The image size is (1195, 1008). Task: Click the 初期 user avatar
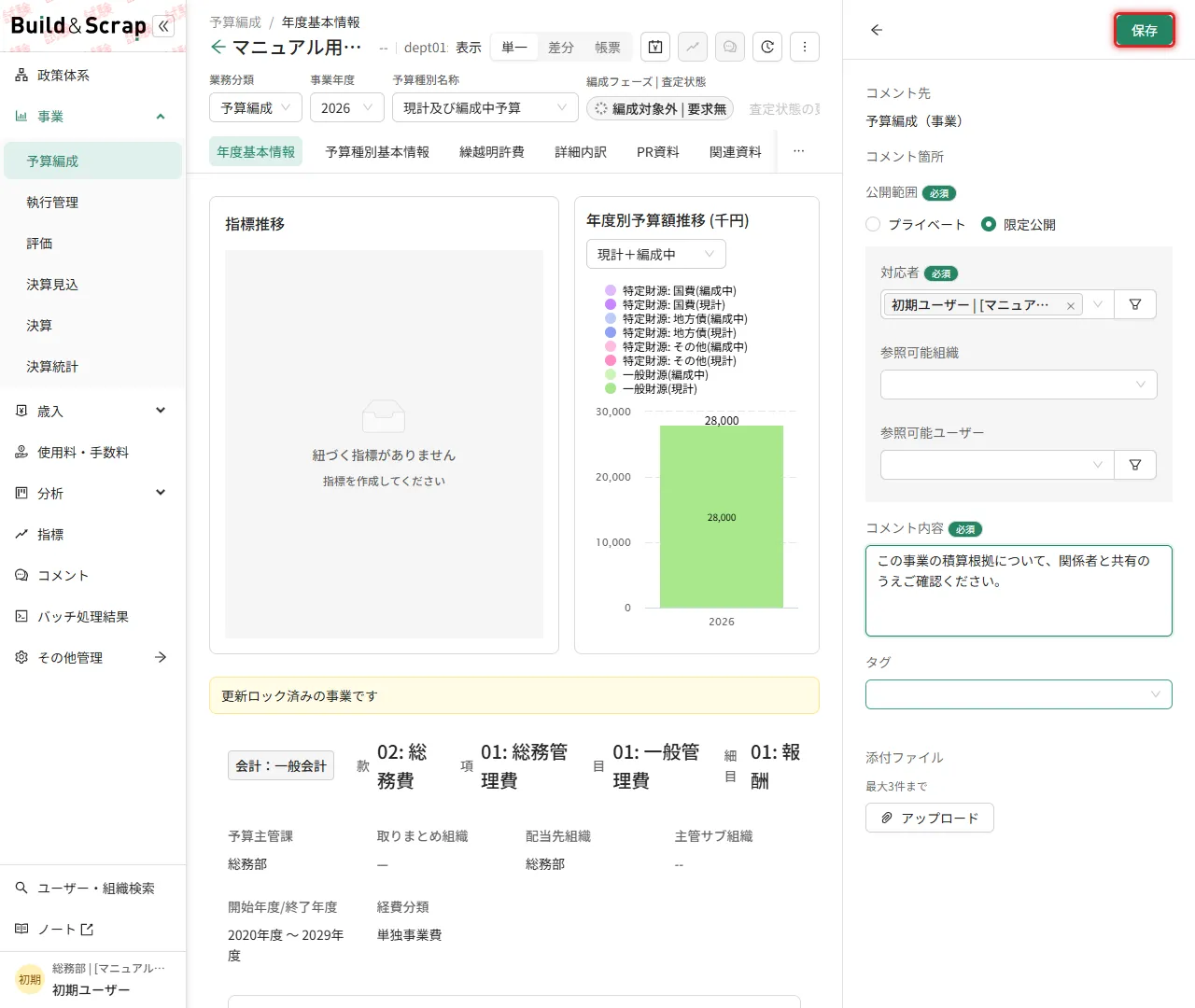click(x=30, y=979)
